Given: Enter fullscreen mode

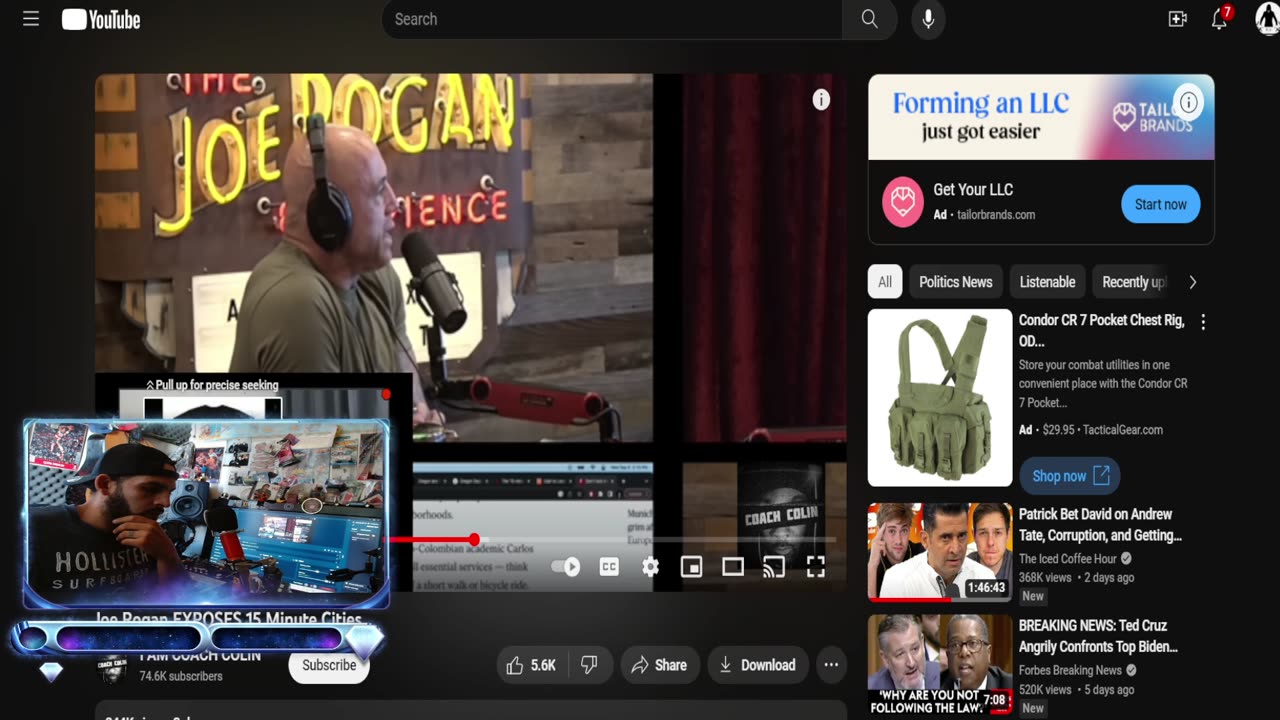Looking at the screenshot, I should [816, 567].
